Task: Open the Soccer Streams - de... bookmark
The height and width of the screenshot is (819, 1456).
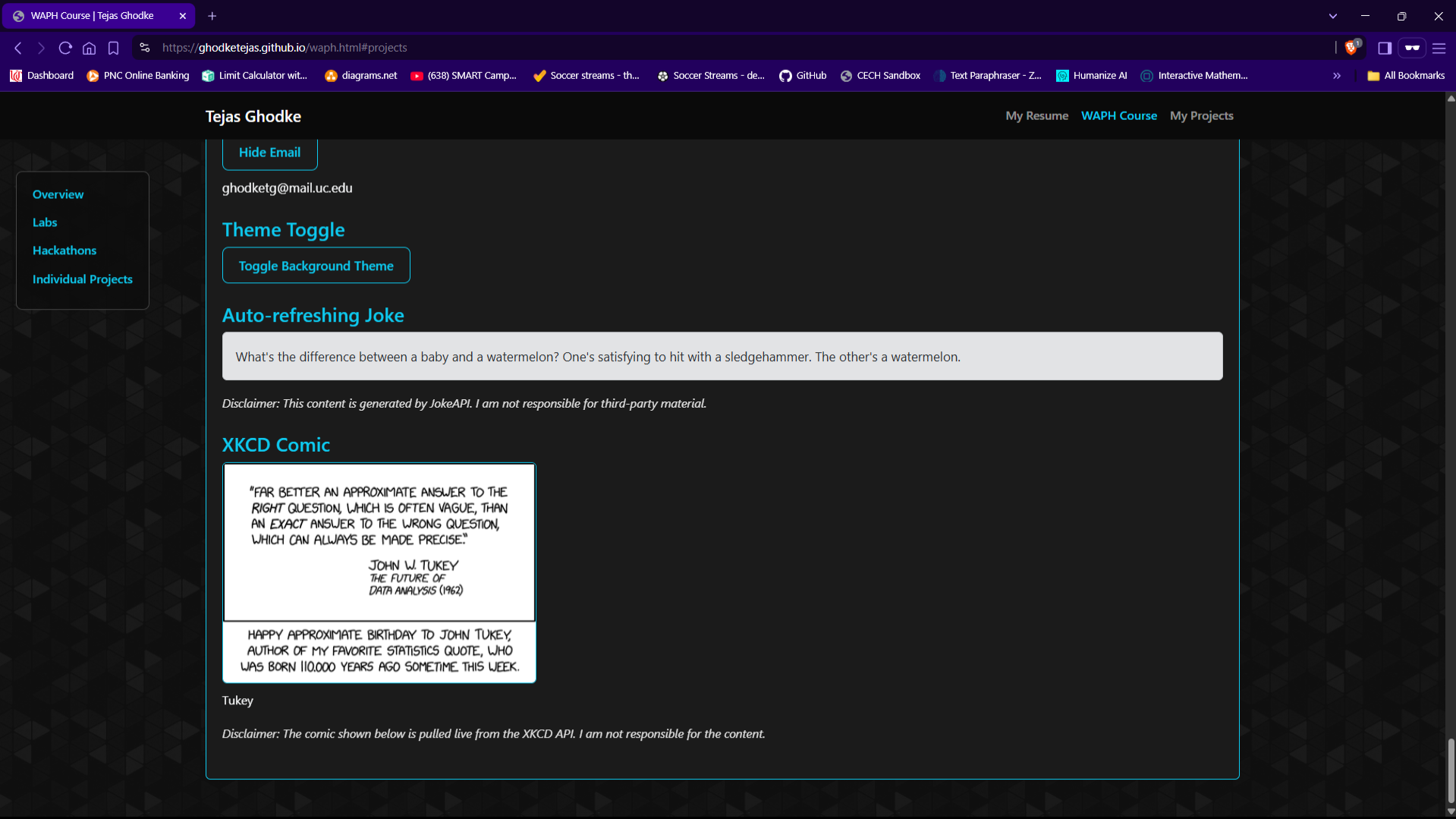Action: click(x=711, y=76)
